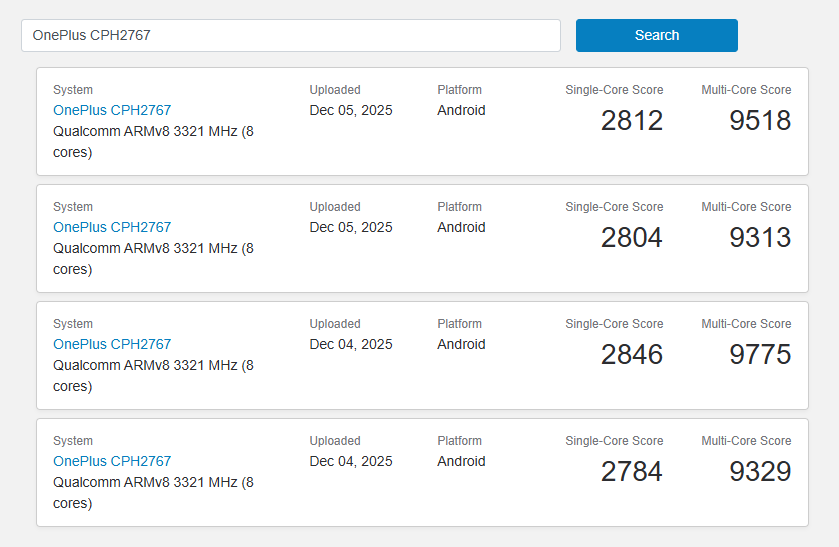Open OnePlus CPH2767 link with 2846 single-core score
This screenshot has height=547, width=839.
pyautogui.click(x=112, y=344)
